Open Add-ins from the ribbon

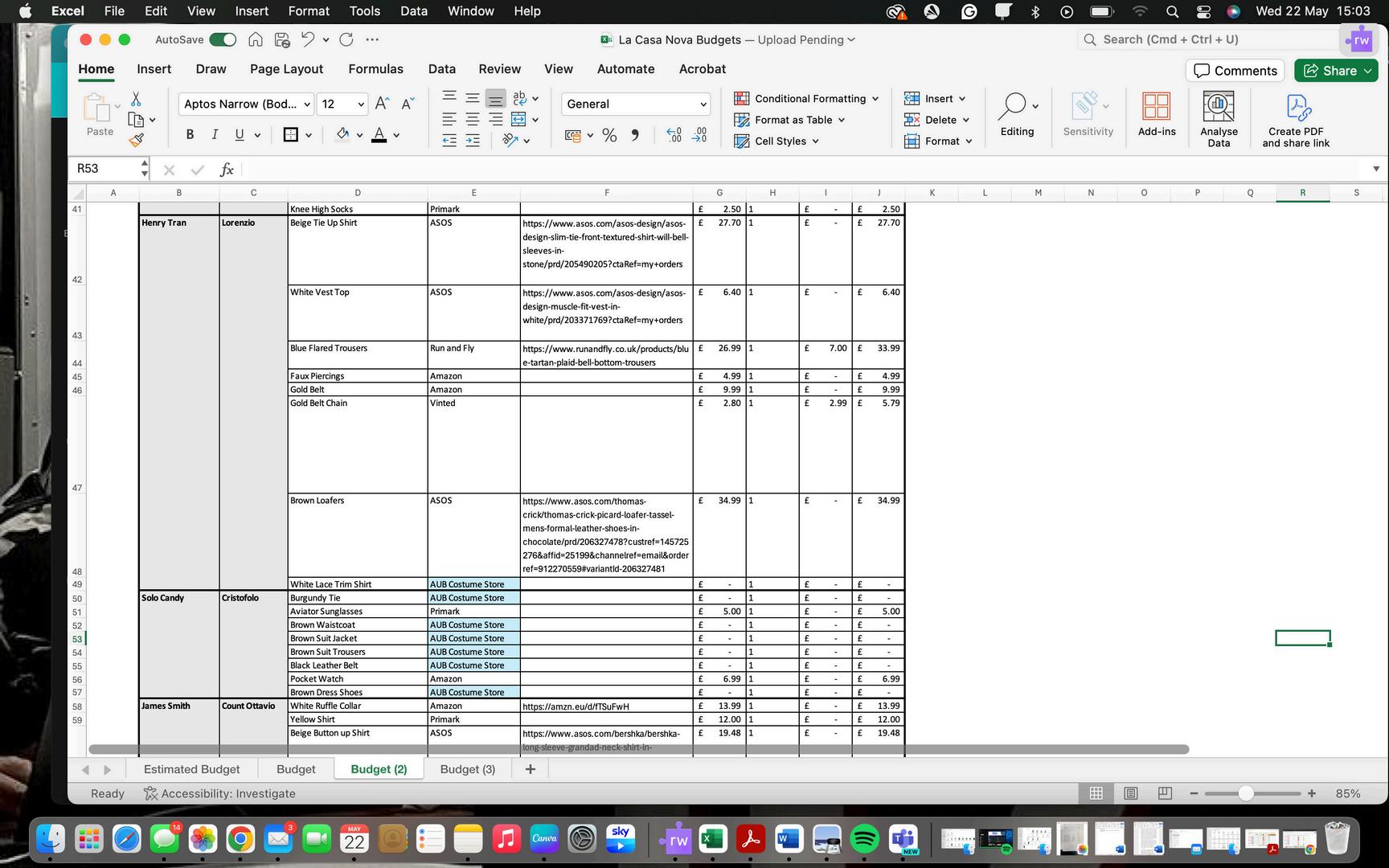(x=1157, y=114)
